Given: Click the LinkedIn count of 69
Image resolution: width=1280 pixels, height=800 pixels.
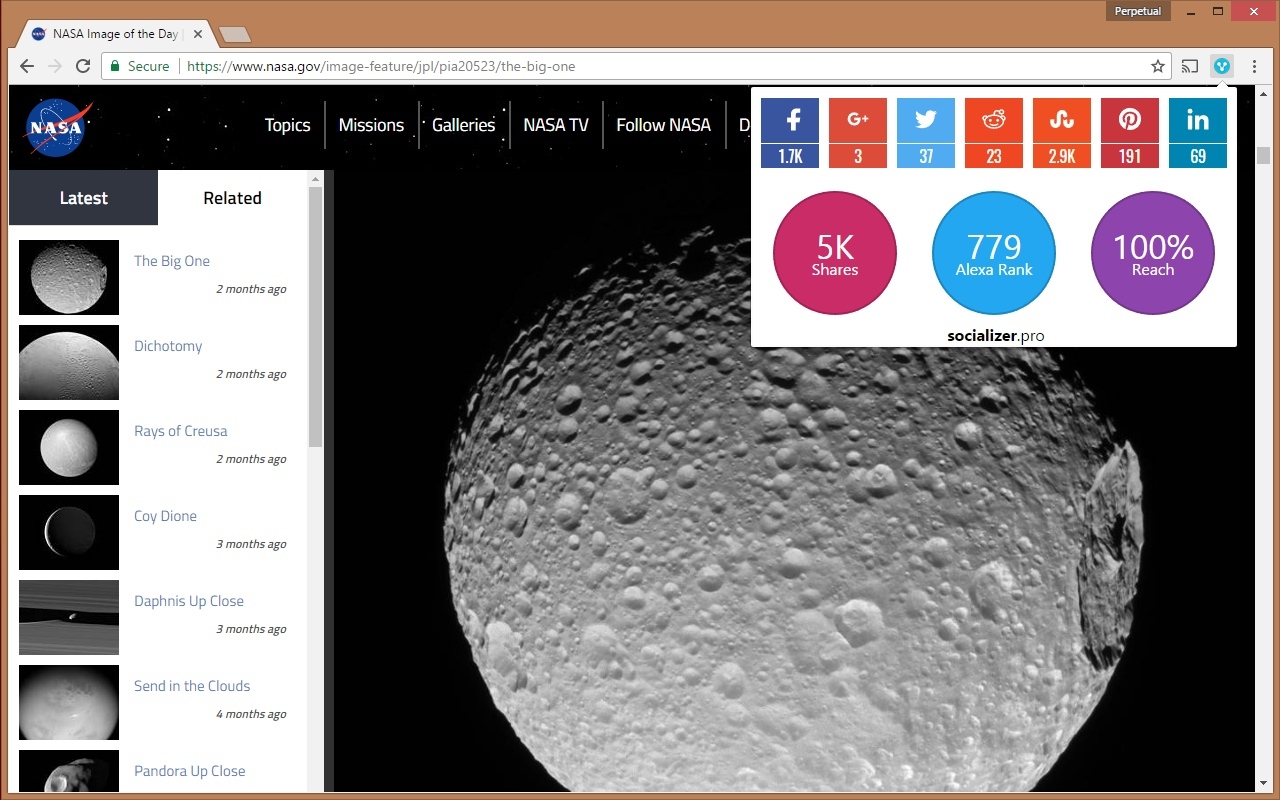Looking at the screenshot, I should [x=1198, y=156].
